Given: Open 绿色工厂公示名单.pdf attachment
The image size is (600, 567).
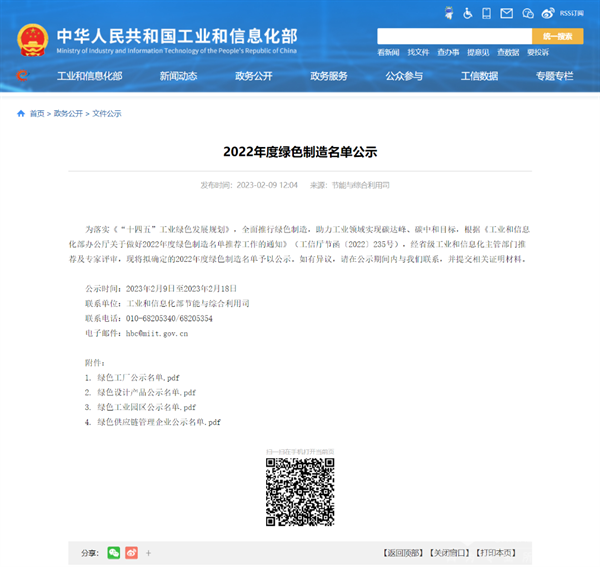Looking at the screenshot, I should [x=138, y=378].
